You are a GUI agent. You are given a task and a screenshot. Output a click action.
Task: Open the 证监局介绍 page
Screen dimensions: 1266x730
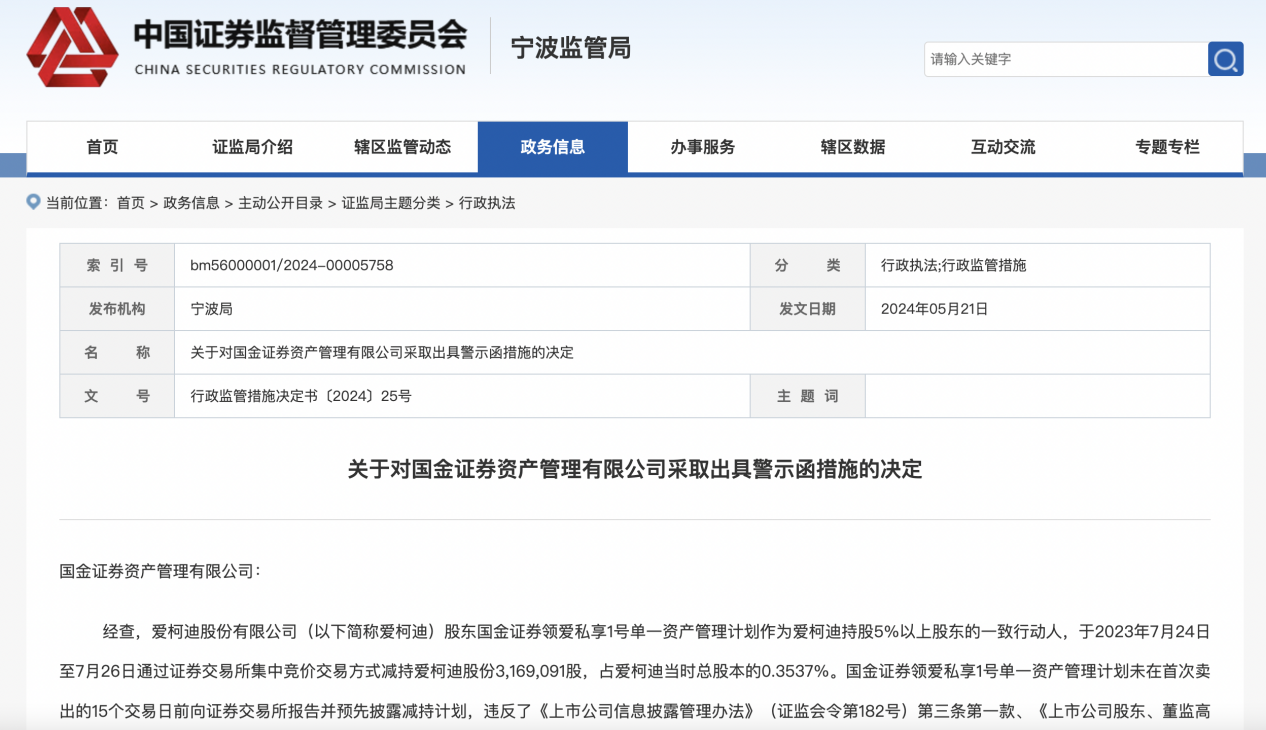coord(251,146)
